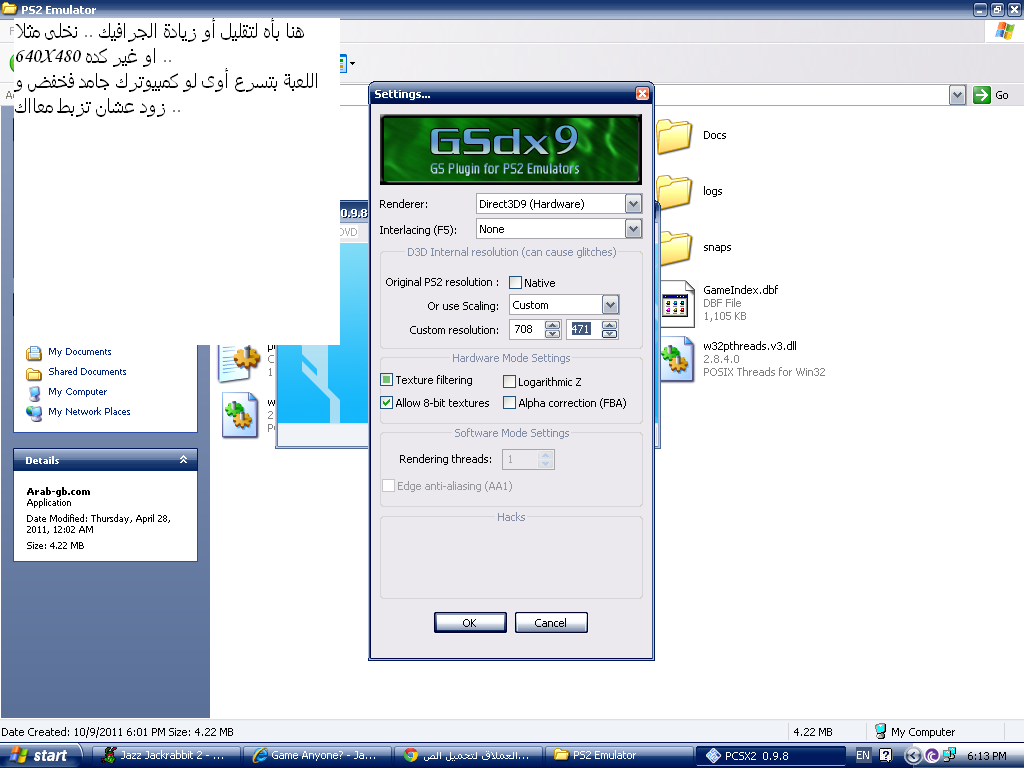Screen dimensions: 1024x768
Task: Open the My Documents link
Action: tap(80, 352)
